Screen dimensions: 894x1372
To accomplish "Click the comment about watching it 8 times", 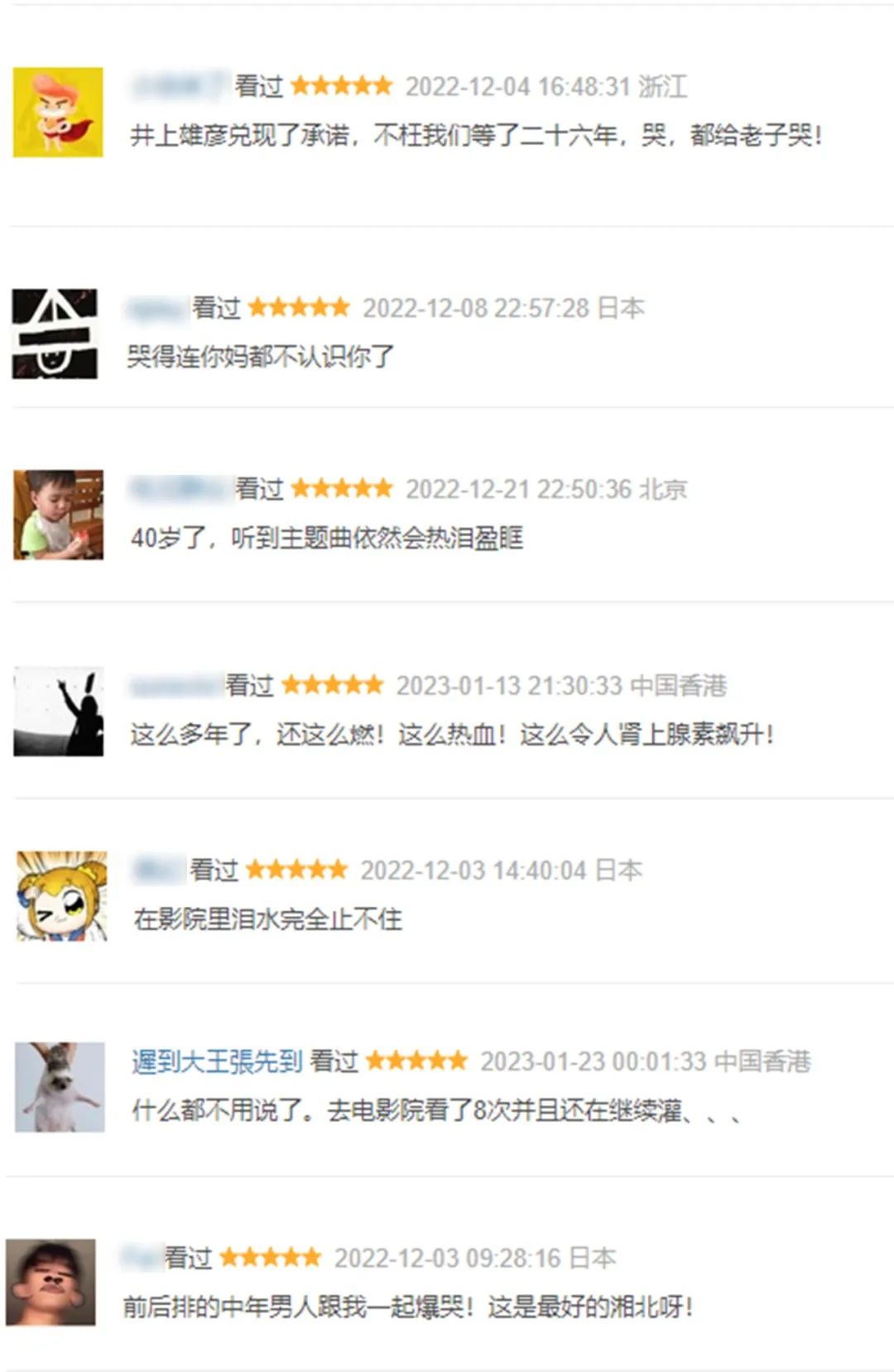I will [435, 1110].
